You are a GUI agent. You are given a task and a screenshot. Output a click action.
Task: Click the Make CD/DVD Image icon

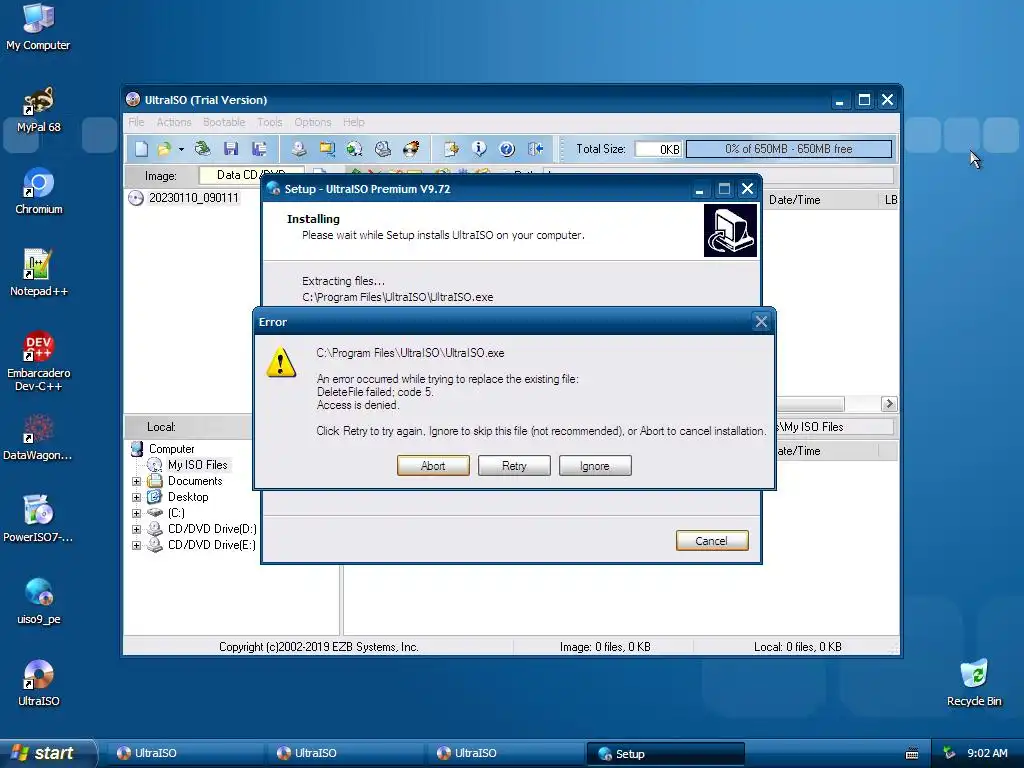[299, 149]
